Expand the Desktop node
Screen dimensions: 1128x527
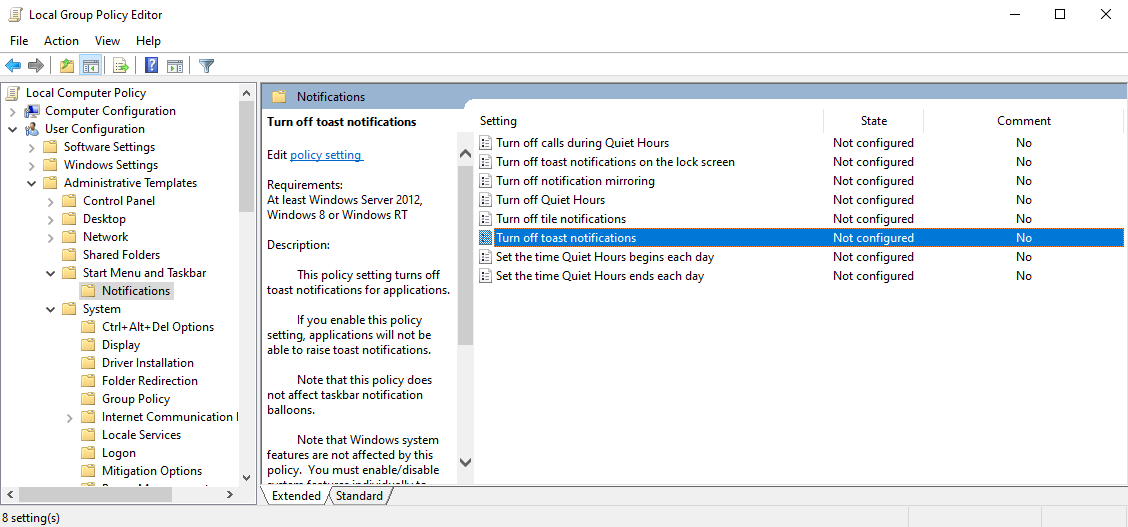coord(50,219)
